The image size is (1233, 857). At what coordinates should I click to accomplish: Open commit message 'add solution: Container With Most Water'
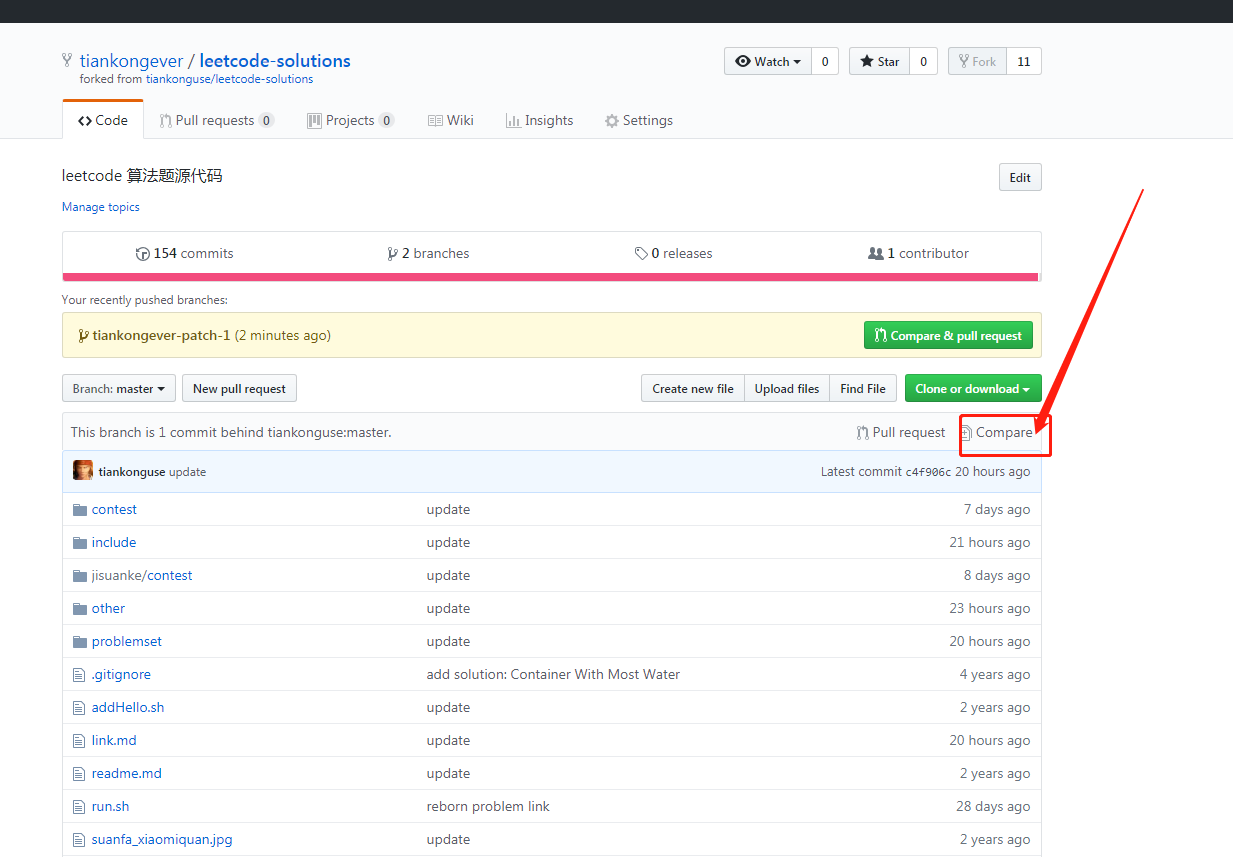click(x=553, y=675)
